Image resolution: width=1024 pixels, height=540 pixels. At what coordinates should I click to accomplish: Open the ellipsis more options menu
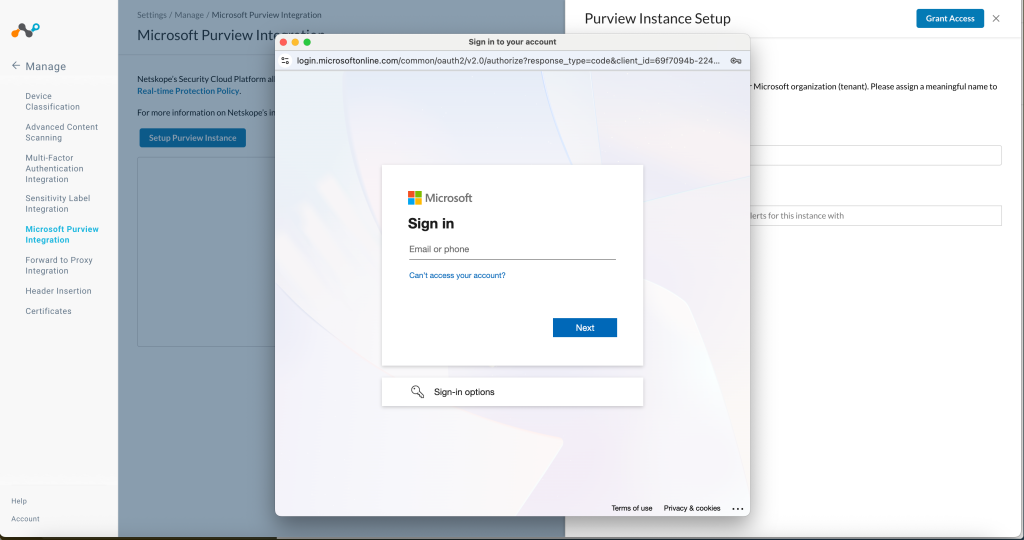[738, 508]
